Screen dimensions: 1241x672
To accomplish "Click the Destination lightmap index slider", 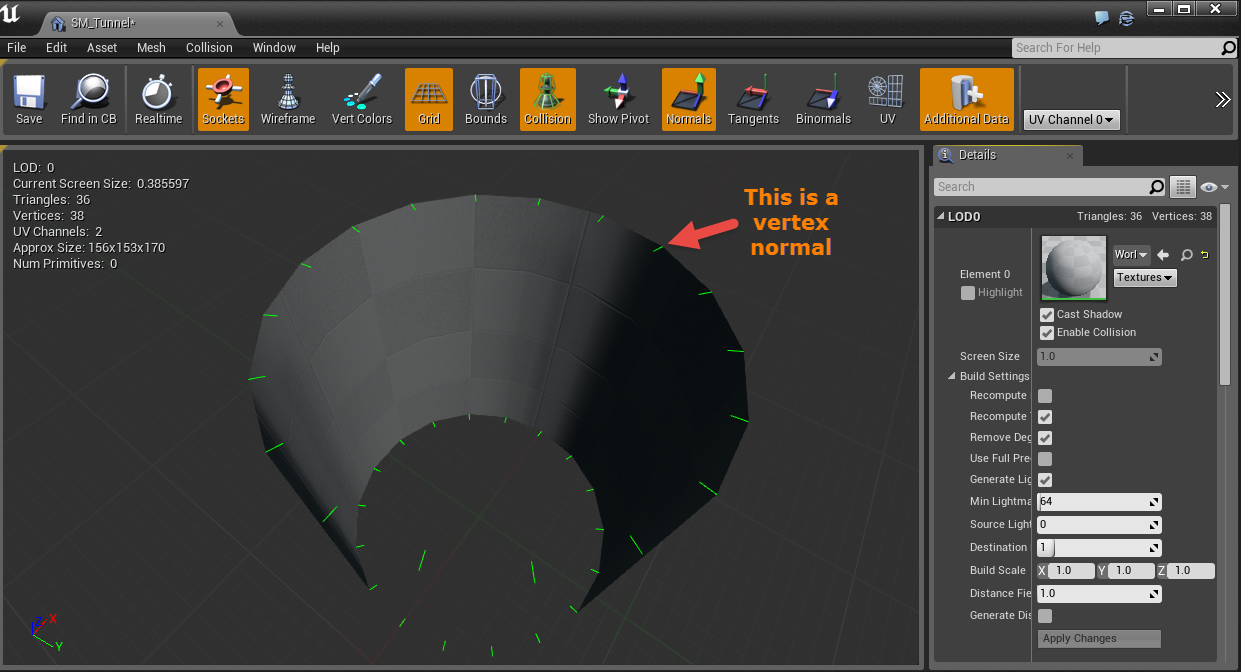I will click(x=1099, y=548).
